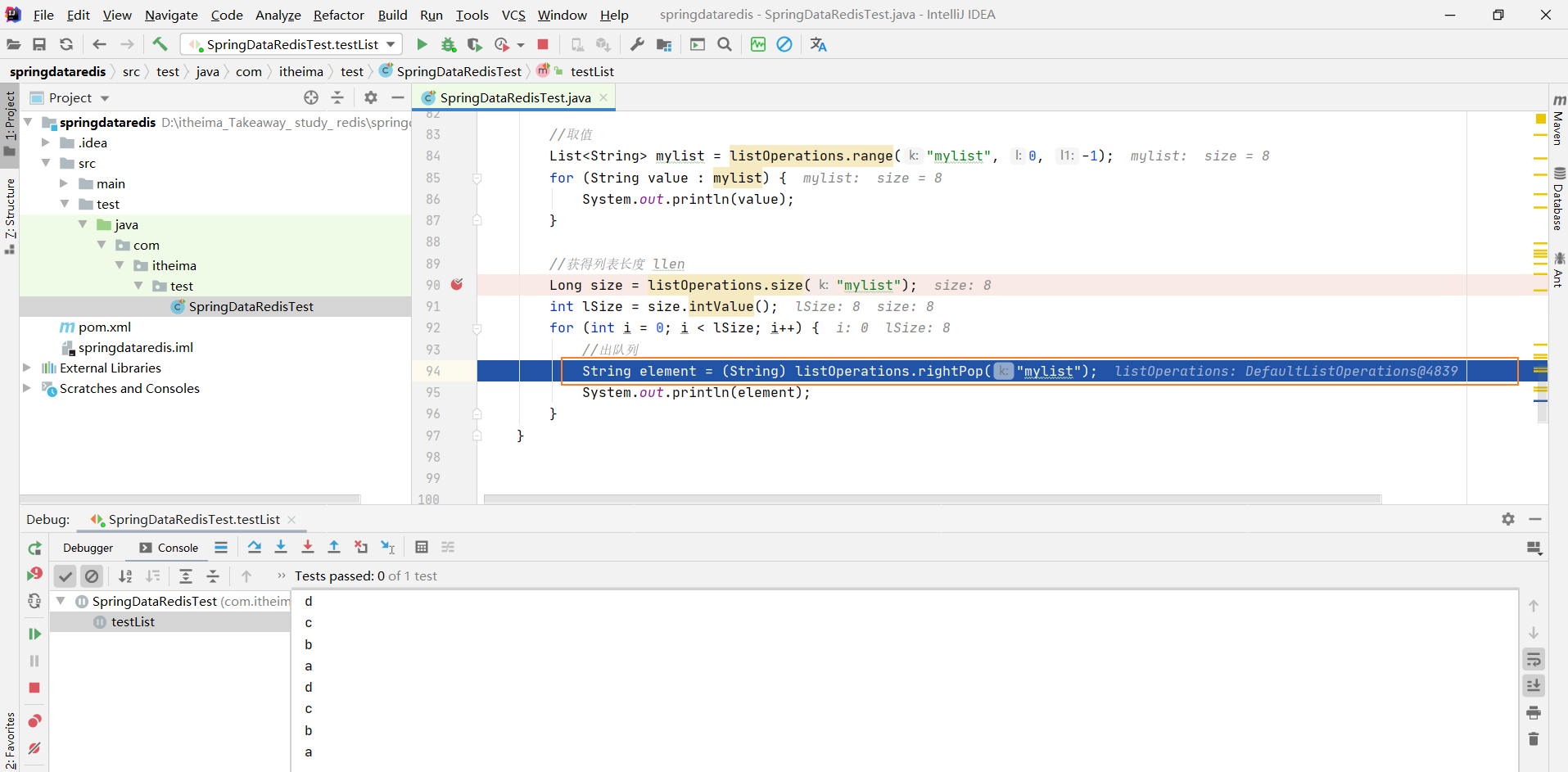Expand the .idea folder
This screenshot has width=1568, height=772.
click(46, 142)
